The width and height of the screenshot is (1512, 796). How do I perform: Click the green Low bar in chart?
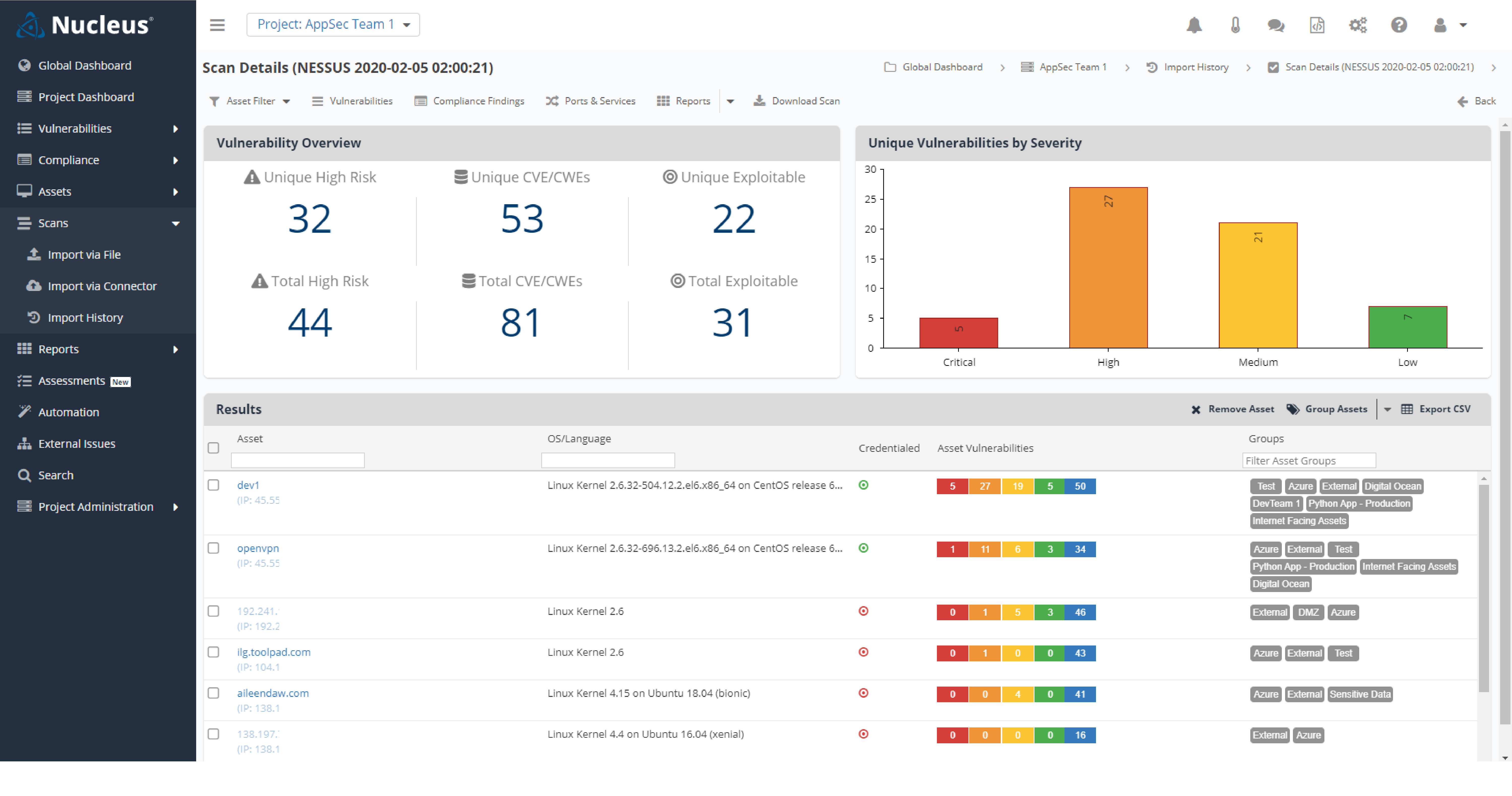1408,327
